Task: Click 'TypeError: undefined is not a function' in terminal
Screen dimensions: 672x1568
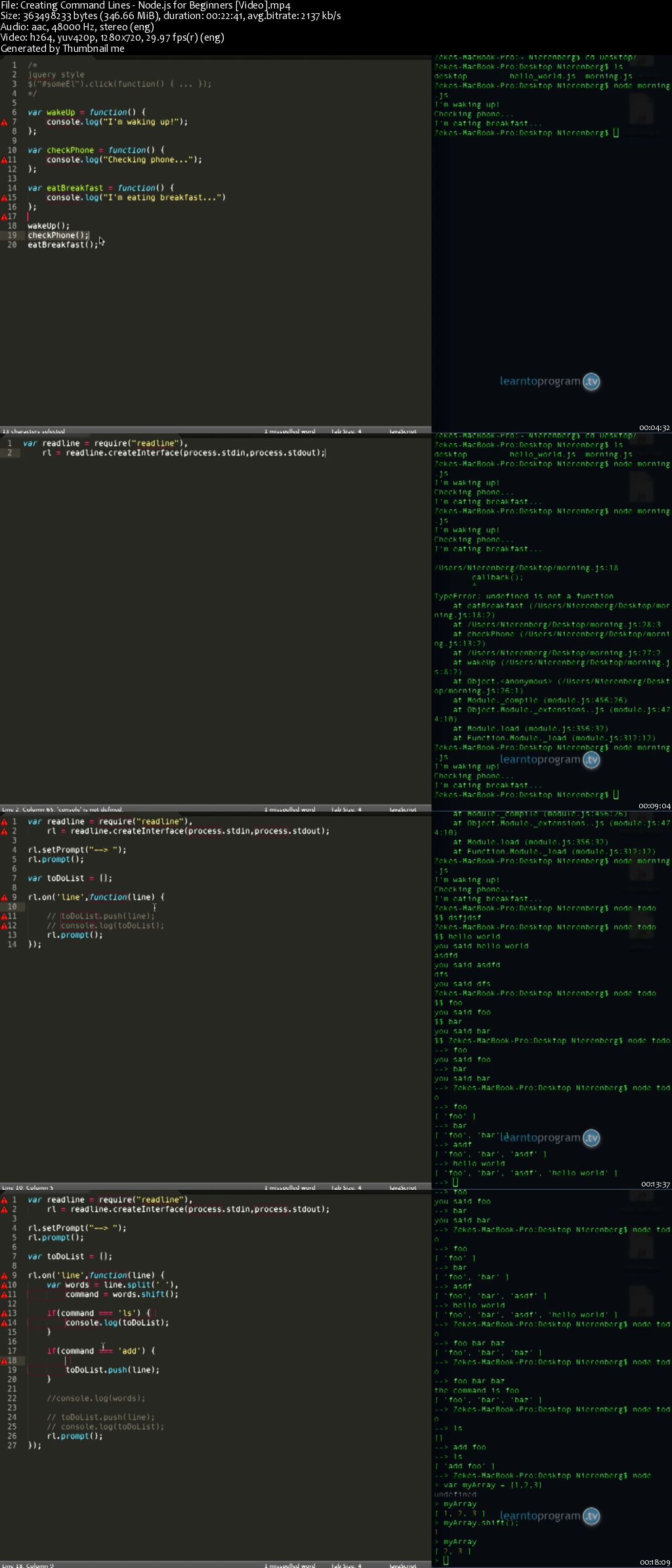Action: 524,596
